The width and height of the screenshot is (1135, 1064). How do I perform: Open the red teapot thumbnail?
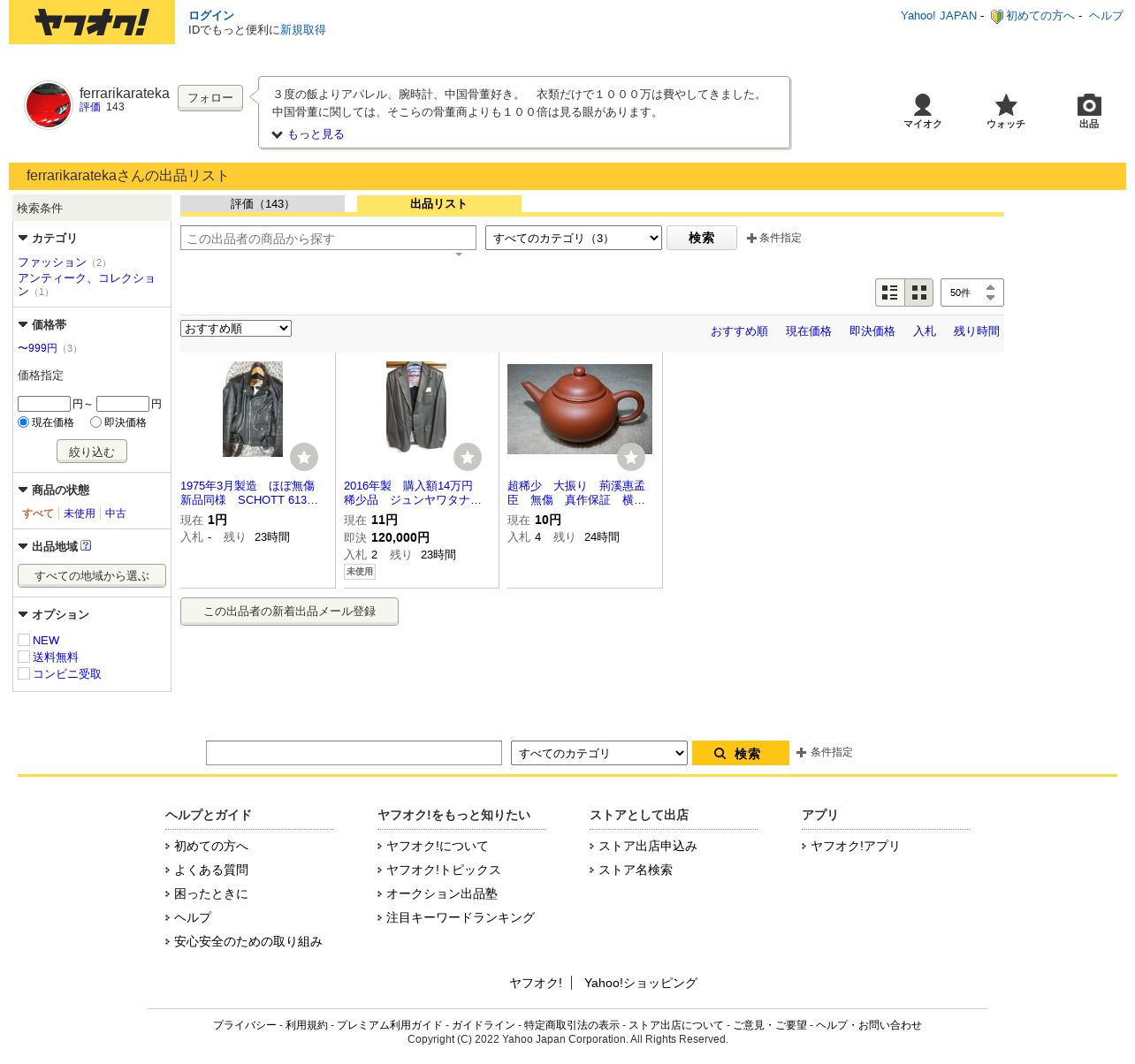point(580,409)
